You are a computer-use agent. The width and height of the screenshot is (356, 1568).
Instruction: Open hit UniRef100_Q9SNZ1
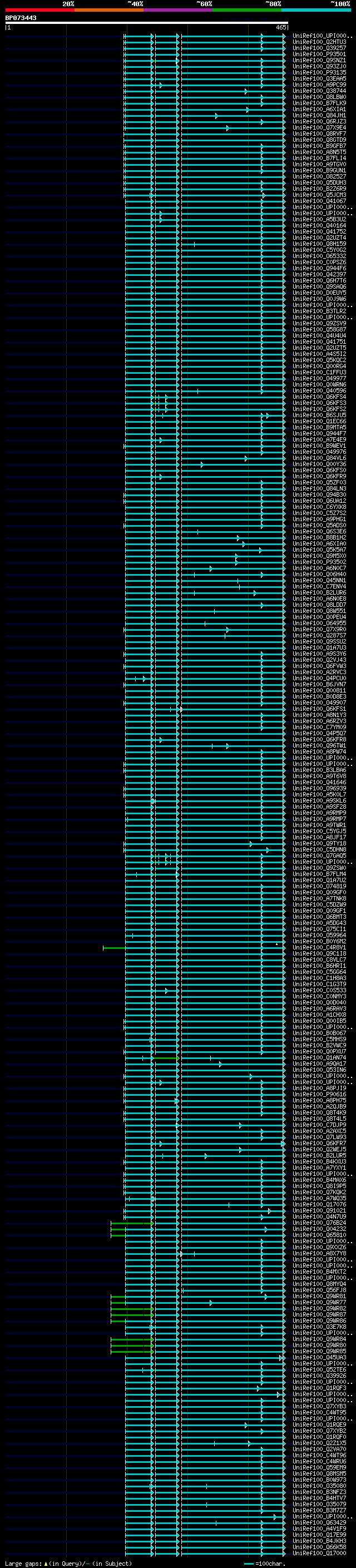319,61
